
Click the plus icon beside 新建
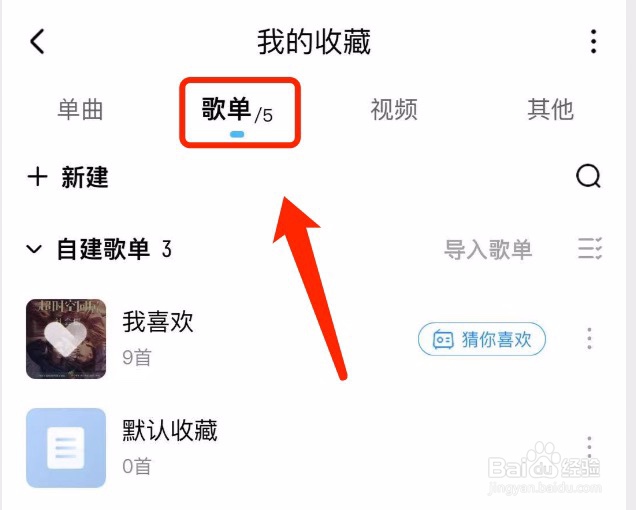(37, 177)
